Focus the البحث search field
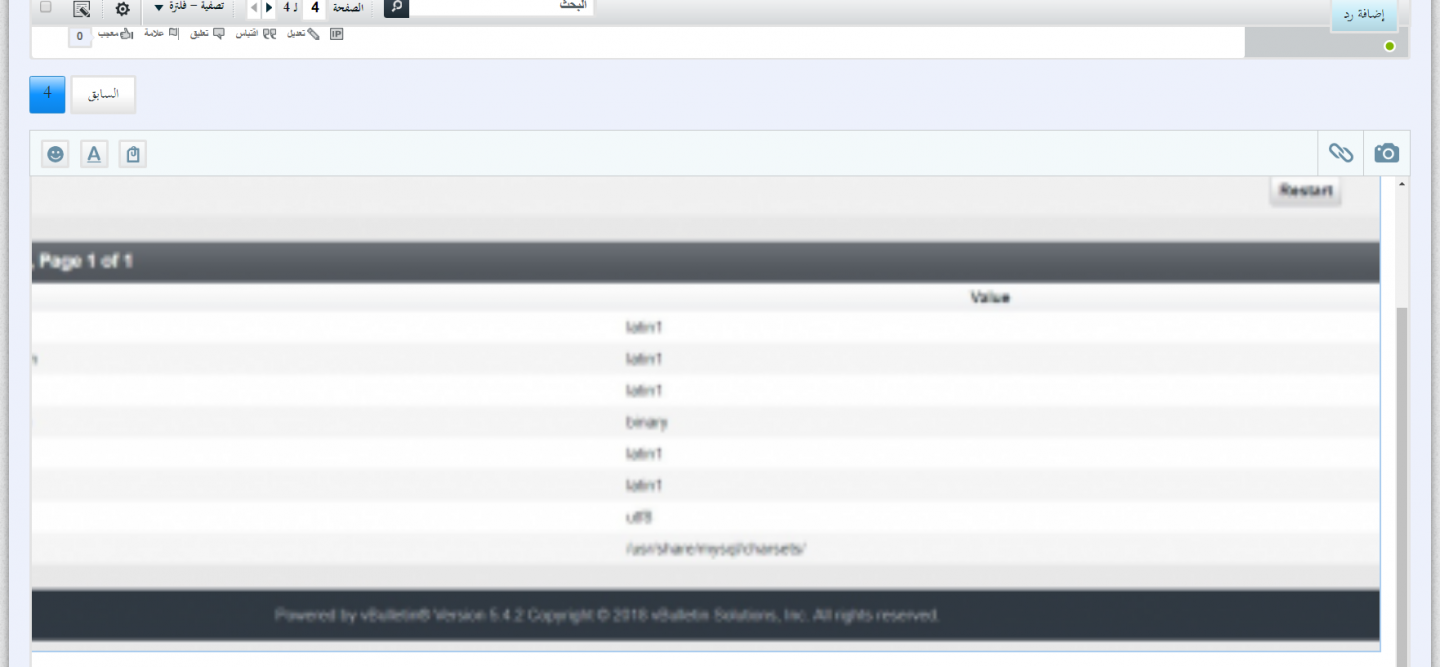 [x=502, y=6]
